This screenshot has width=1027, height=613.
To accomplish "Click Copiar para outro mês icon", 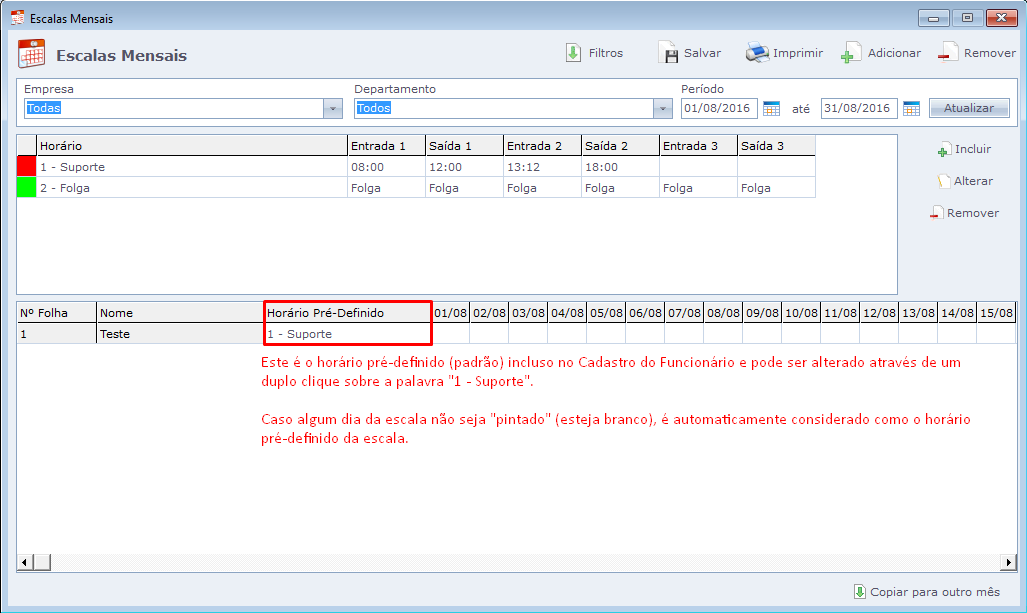I will point(859,592).
